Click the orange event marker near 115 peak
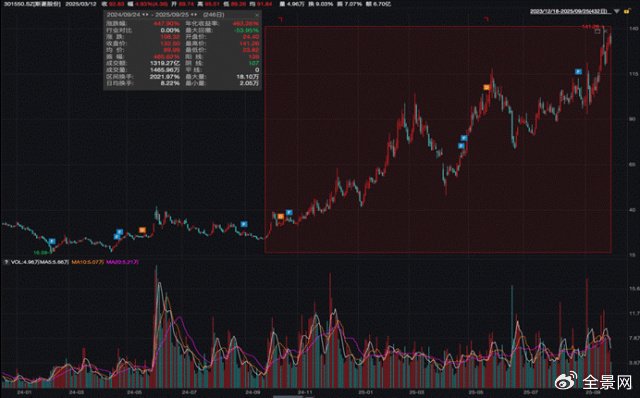Image resolution: width=640 pixels, height=398 pixels. click(487, 87)
